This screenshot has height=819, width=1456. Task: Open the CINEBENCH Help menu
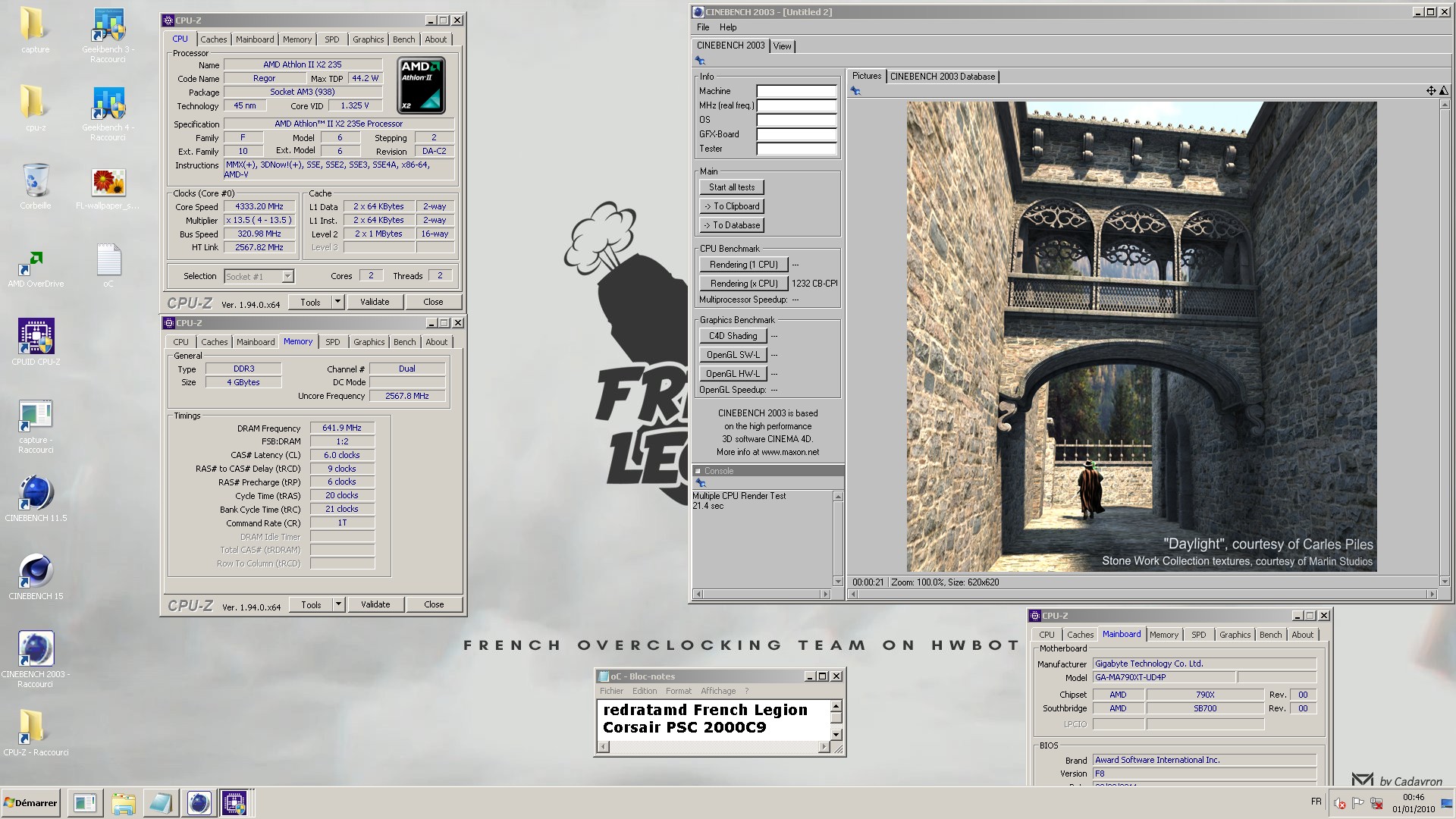tap(728, 27)
